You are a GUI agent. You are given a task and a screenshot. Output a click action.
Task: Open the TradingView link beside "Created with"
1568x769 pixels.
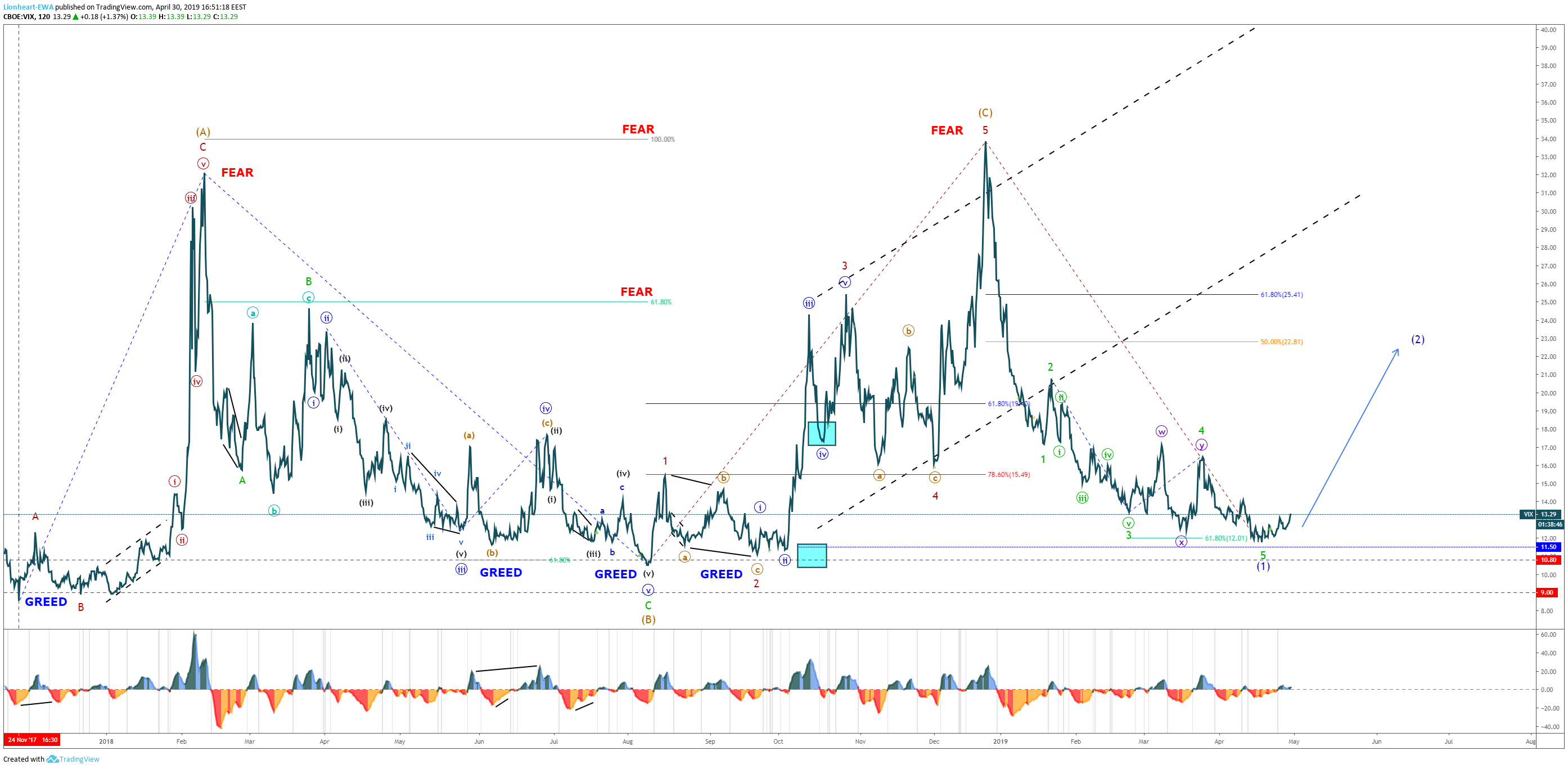(x=79, y=759)
